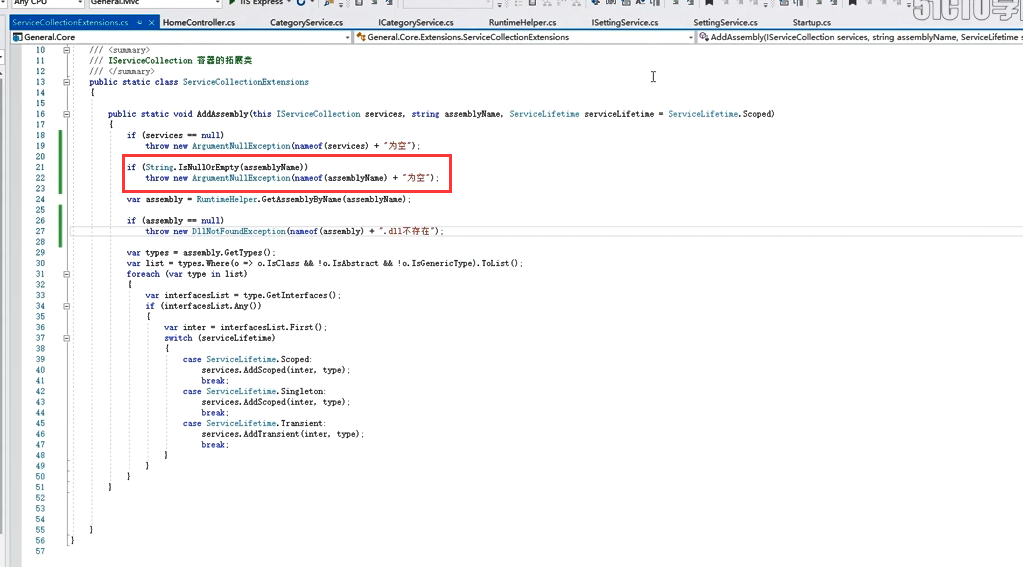Viewport: 1023px width, 567px height.
Task: Collapse the ServiceCollectionExtensions class at line 13
Action: coord(67,82)
